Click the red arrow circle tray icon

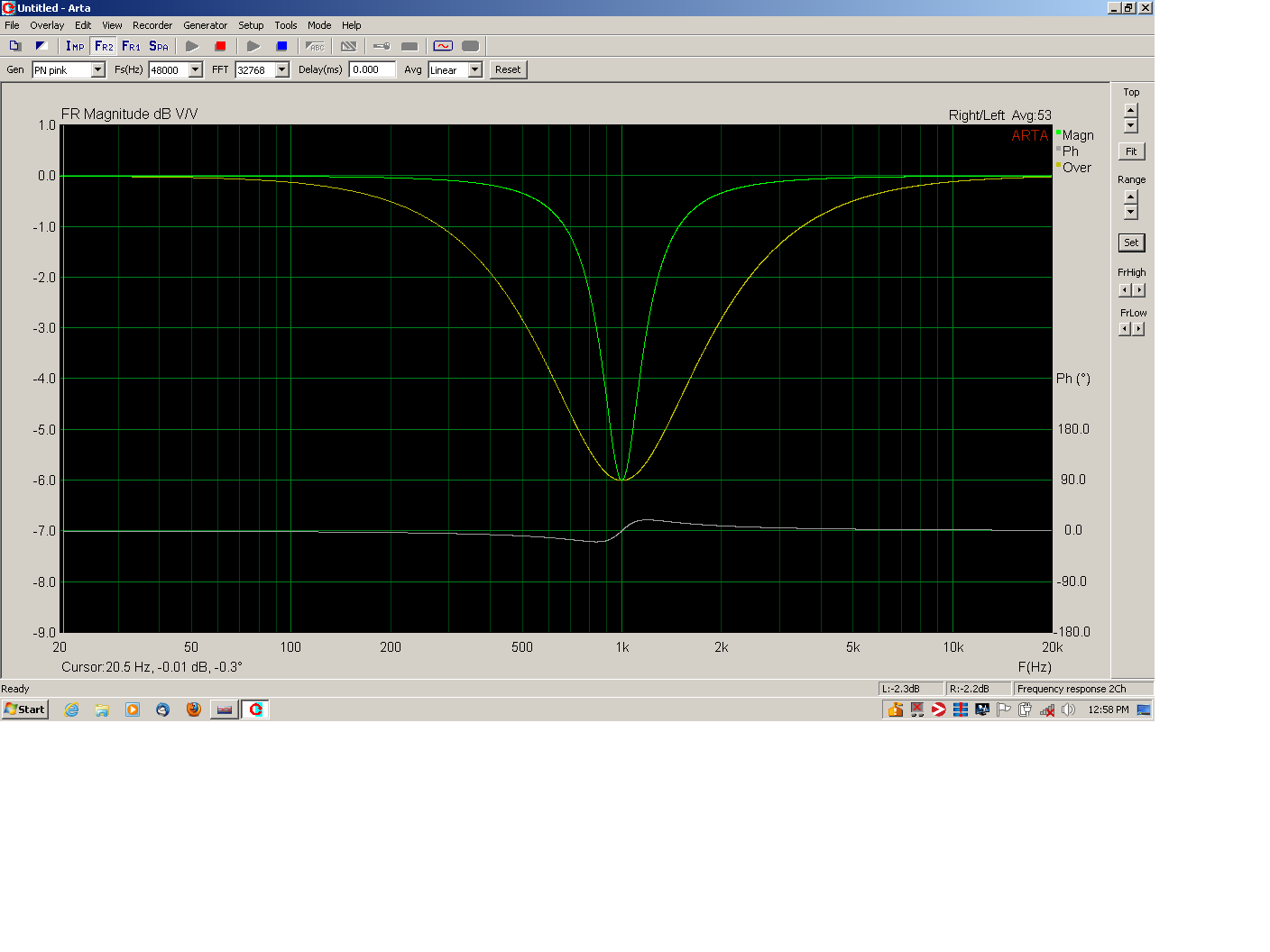pos(939,709)
